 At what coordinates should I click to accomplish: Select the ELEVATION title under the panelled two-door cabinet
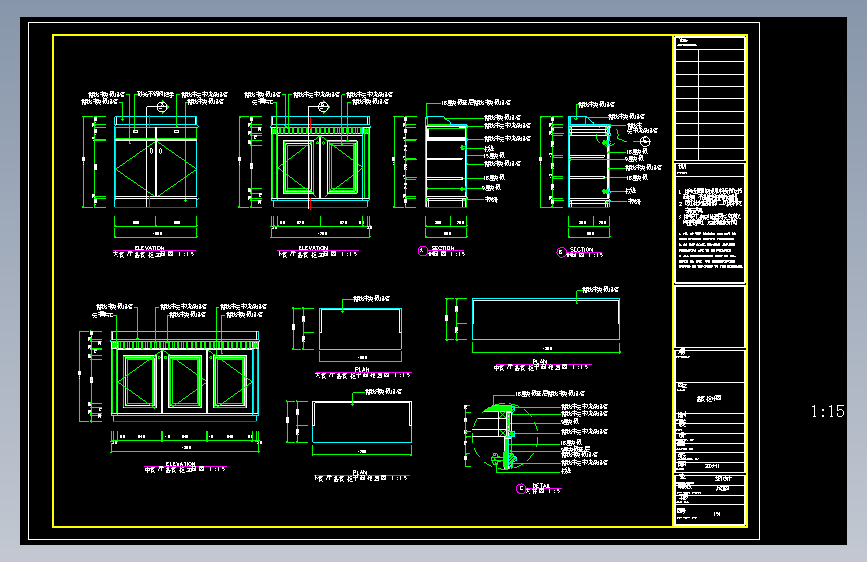tap(314, 248)
